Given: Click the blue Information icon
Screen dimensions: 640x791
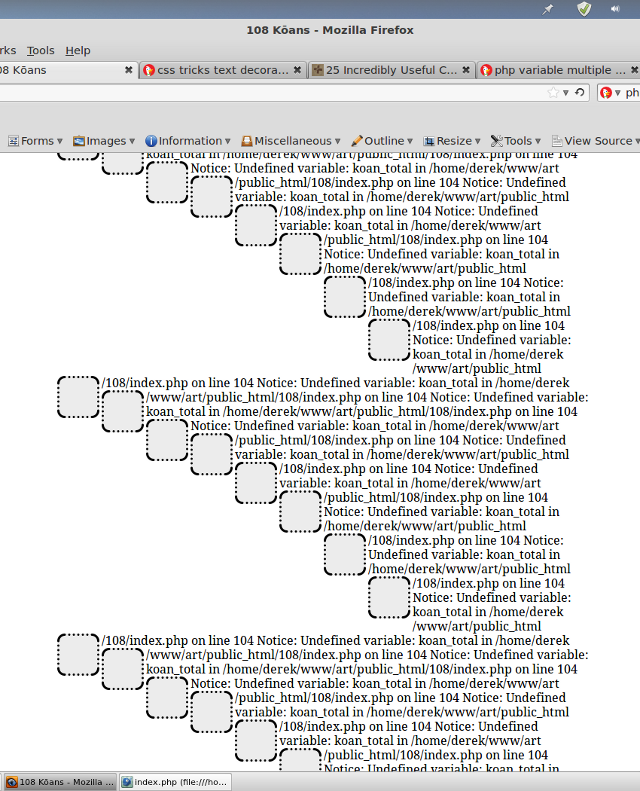Looking at the screenshot, I should tap(151, 141).
